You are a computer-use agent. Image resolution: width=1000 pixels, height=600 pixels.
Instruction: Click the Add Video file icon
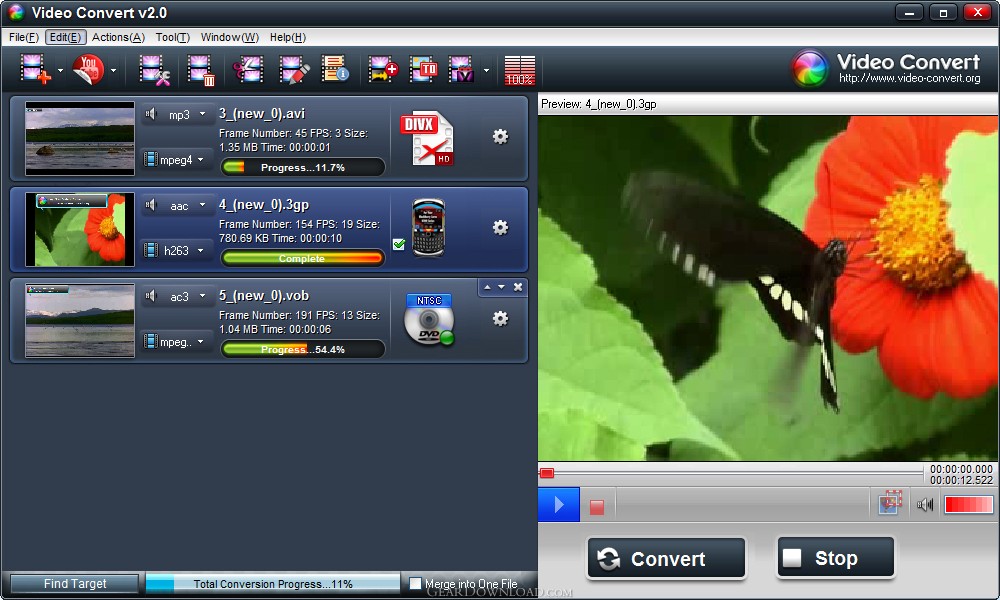pyautogui.click(x=35, y=69)
